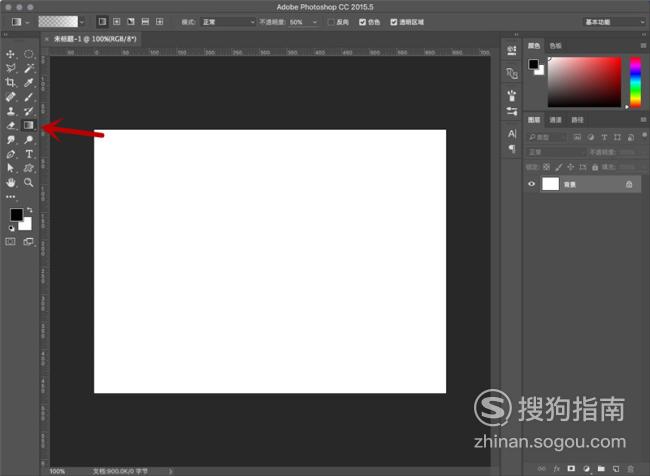Toggle layer filtering switch in Layers panel
Screen dimensions: 650x476
[644, 135]
